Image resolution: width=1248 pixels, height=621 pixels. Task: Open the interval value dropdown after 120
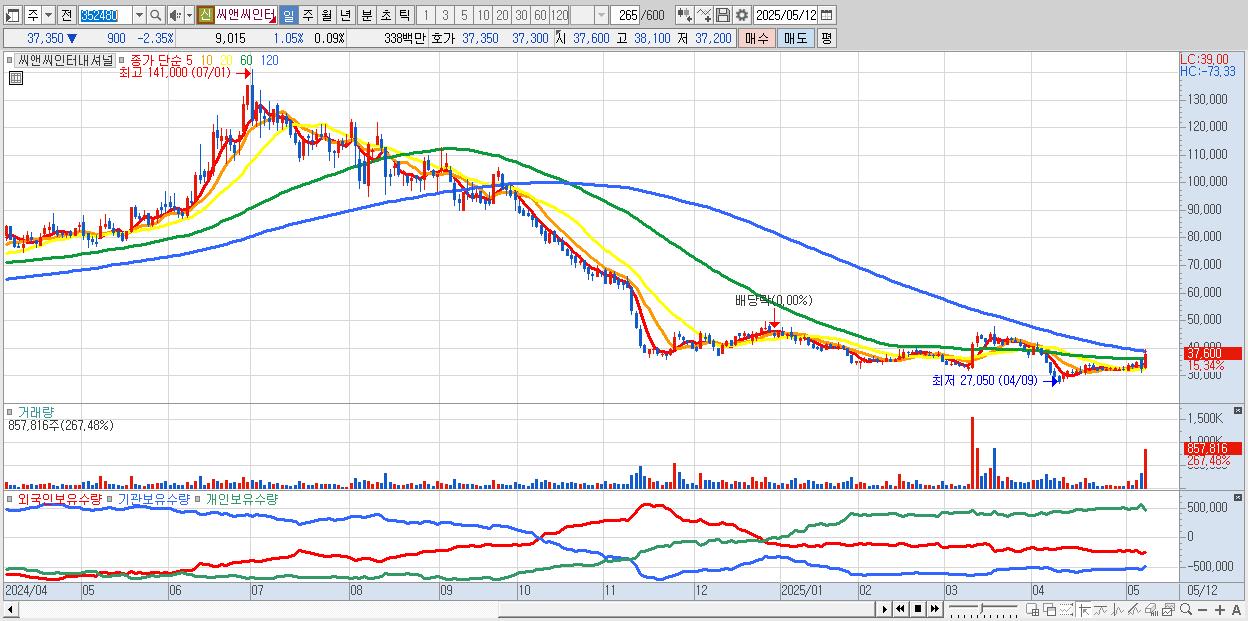coord(600,15)
